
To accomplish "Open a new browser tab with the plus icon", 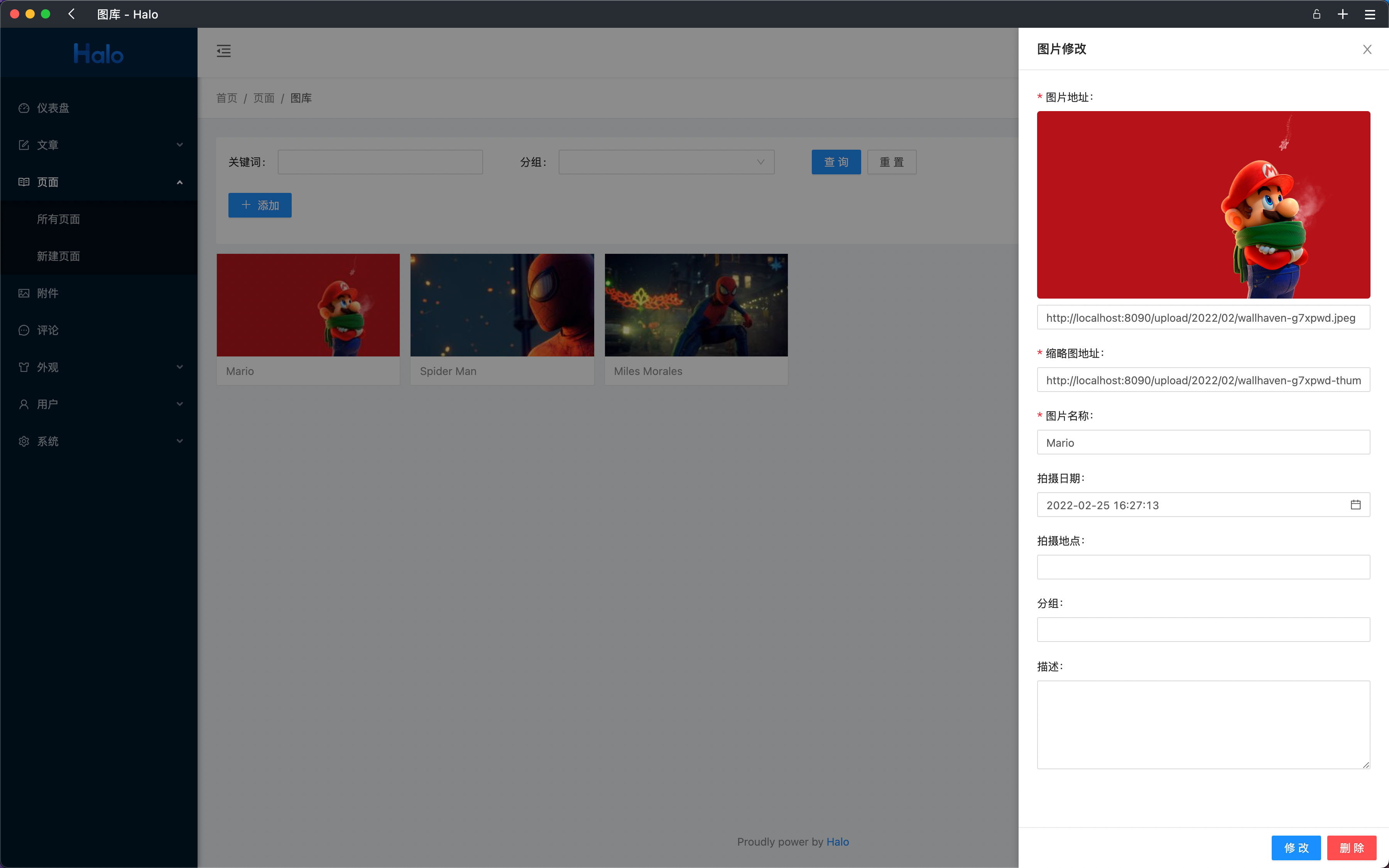I will point(1343,14).
